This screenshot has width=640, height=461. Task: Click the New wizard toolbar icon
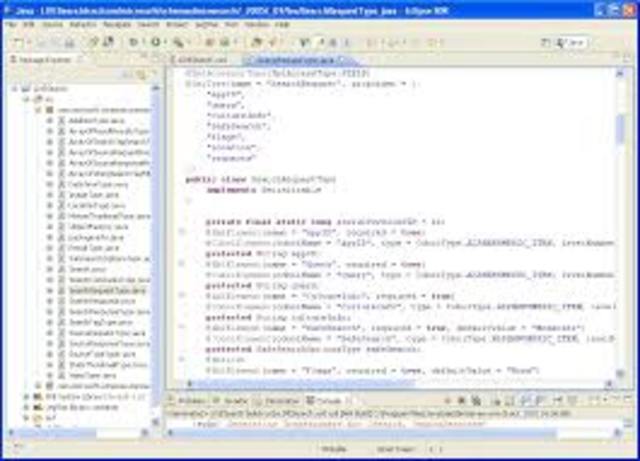[x=17, y=42]
